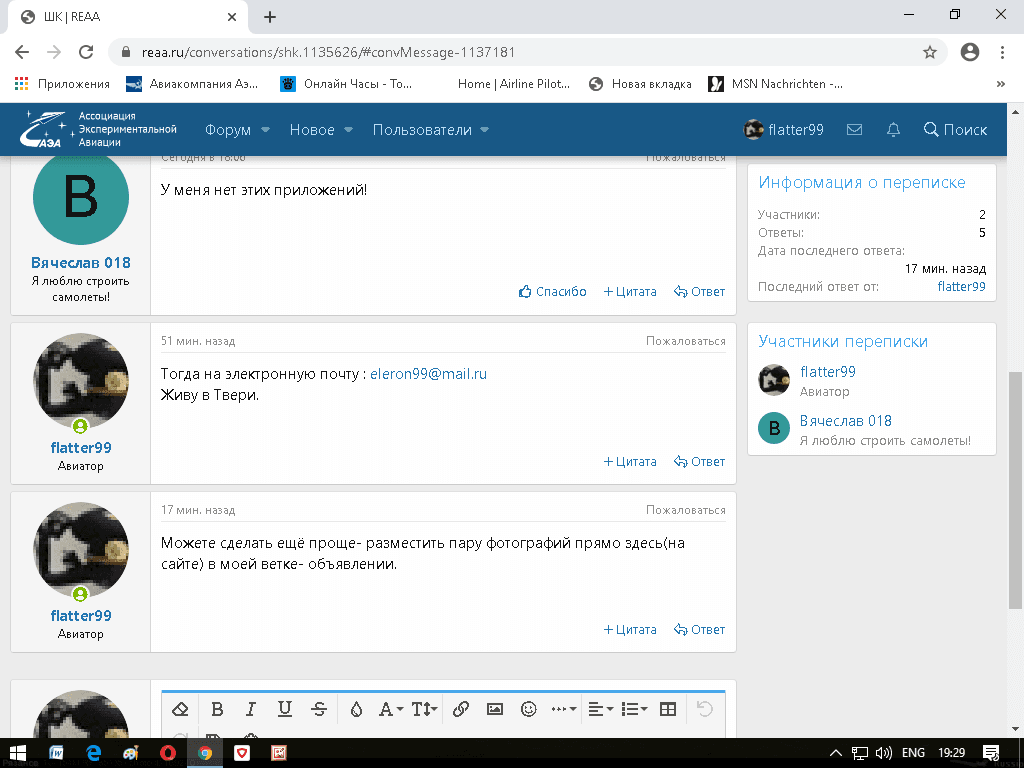Click Спасибо on Вячеслав 018's message
The height and width of the screenshot is (768, 1024).
[553, 292]
